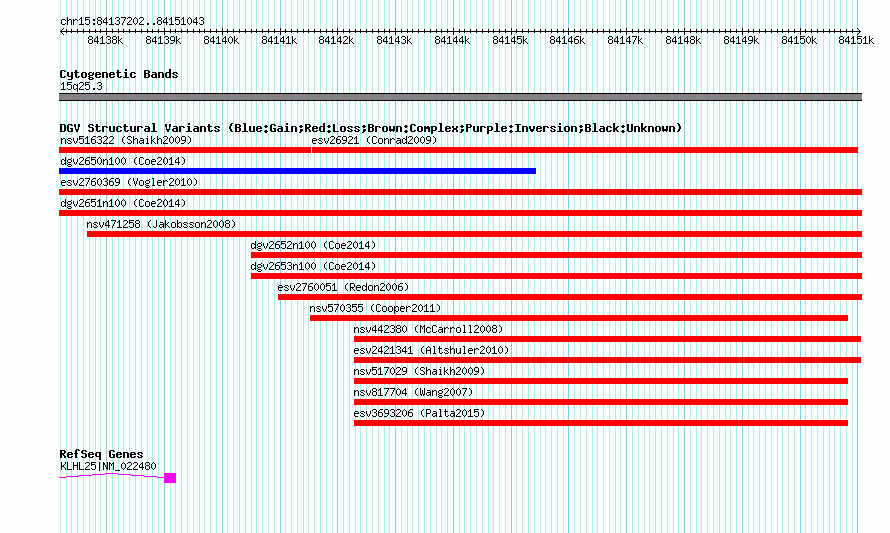Click the Cytogenetic Bands track title

pos(119,74)
